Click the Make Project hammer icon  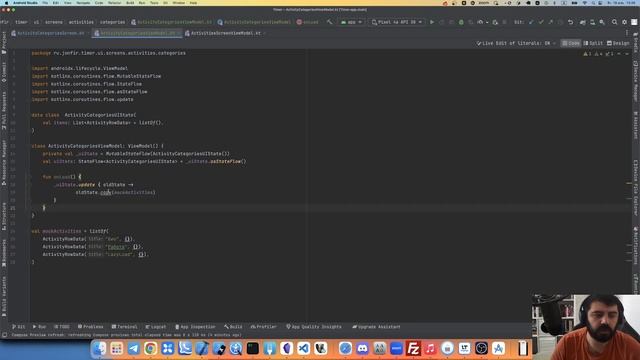[329, 22]
